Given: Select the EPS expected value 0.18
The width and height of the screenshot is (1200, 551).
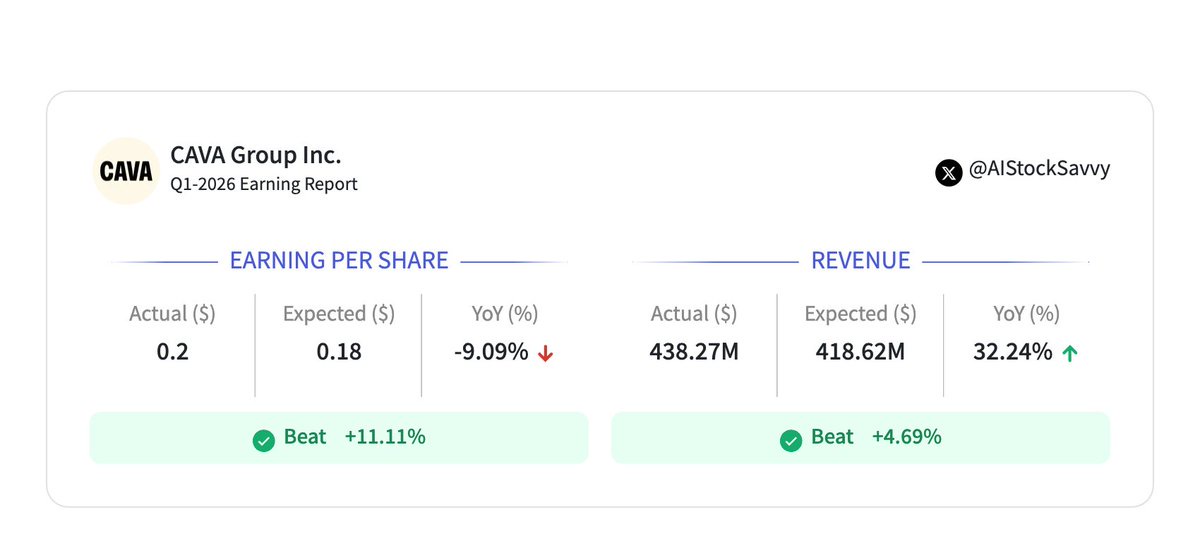Looking at the screenshot, I should 339,352.
